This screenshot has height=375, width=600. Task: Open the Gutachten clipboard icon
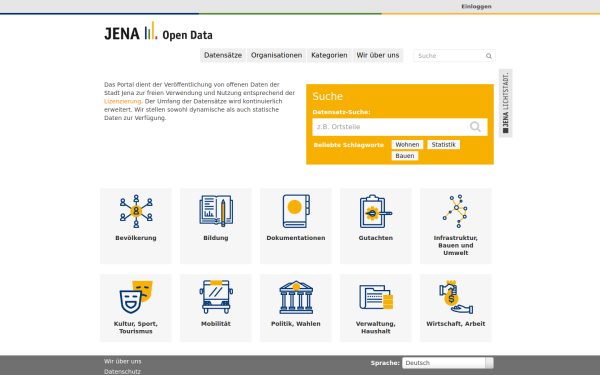point(376,211)
